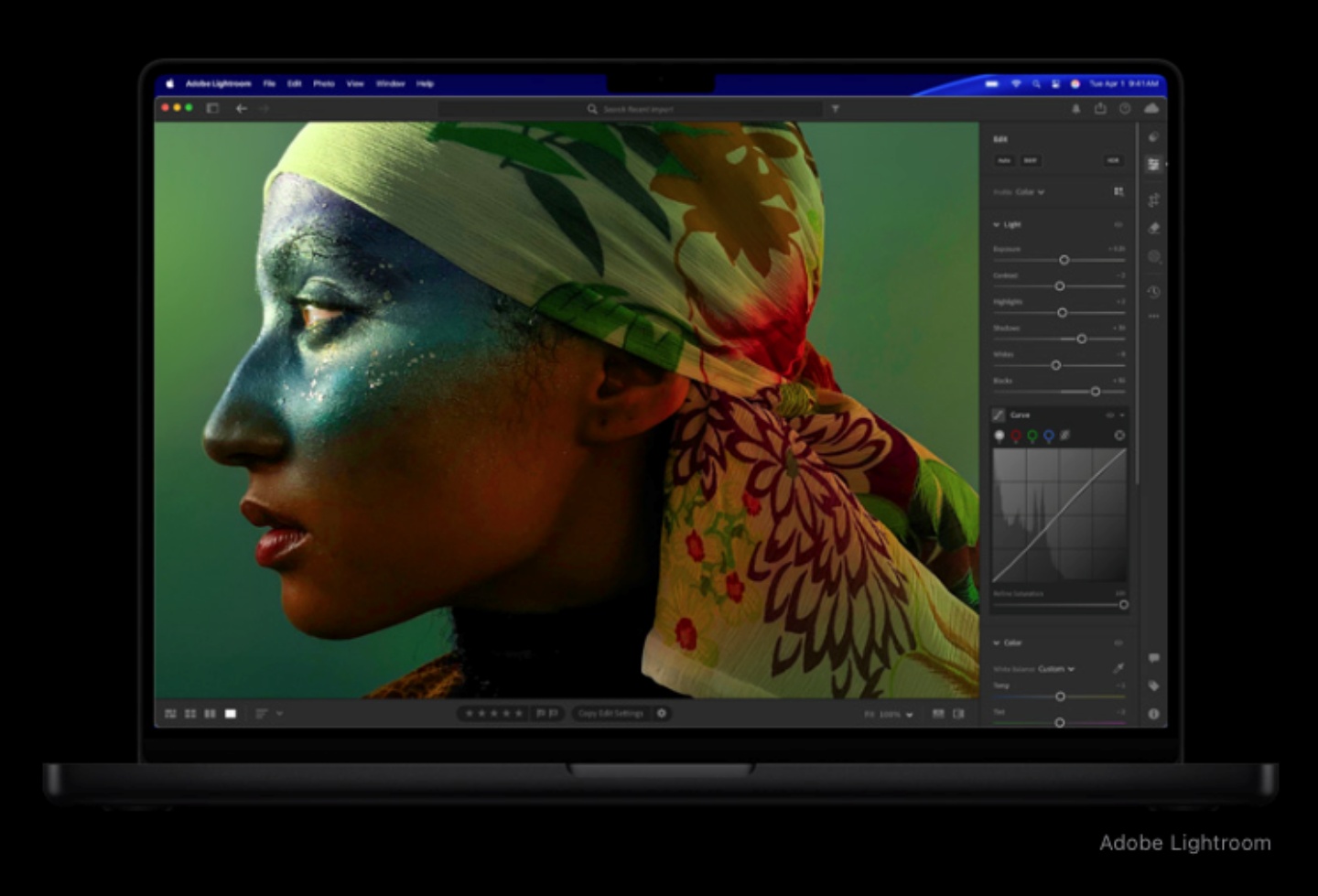Select the White Balance eyedropper
Screen dimensions: 1318x896
point(1118,669)
